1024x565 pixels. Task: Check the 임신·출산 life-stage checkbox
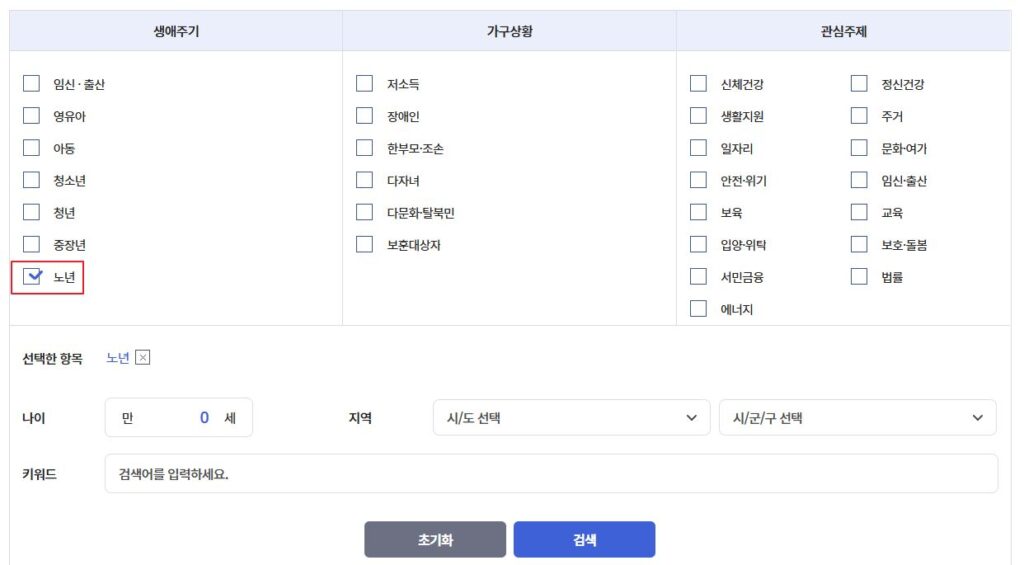32,84
